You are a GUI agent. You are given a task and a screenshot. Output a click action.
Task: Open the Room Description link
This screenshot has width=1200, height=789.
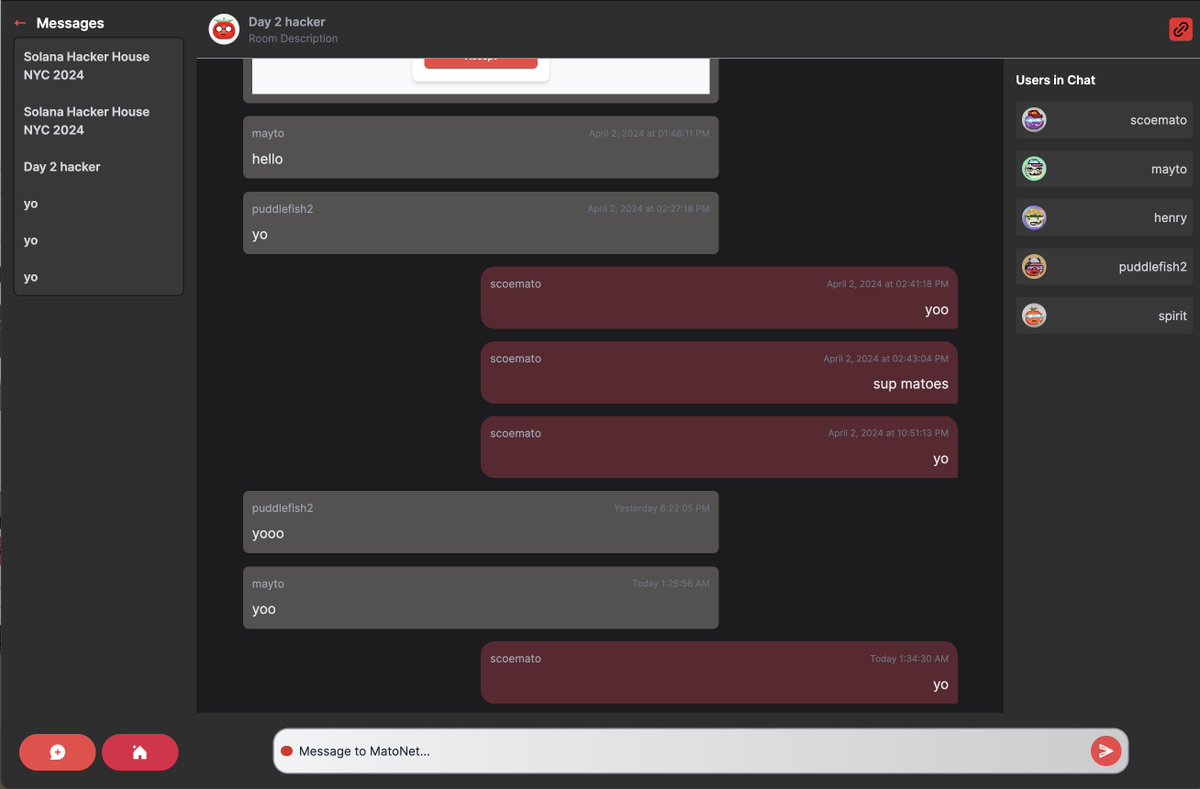pos(290,37)
